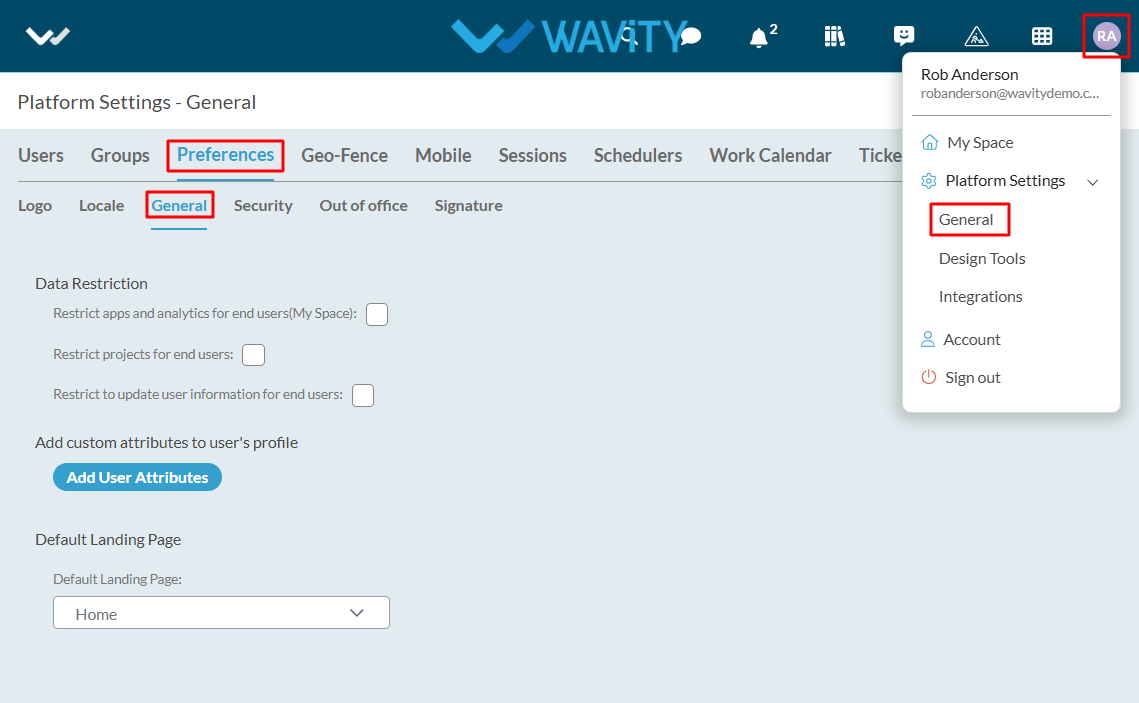Go to the Sessions tab

pos(532,155)
